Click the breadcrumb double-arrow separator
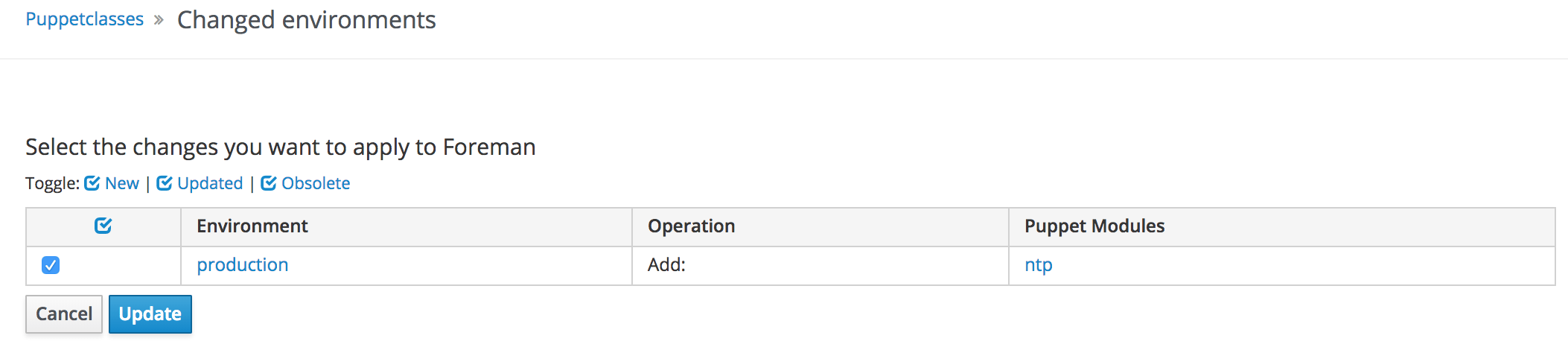1568x350 pixels. [159, 20]
